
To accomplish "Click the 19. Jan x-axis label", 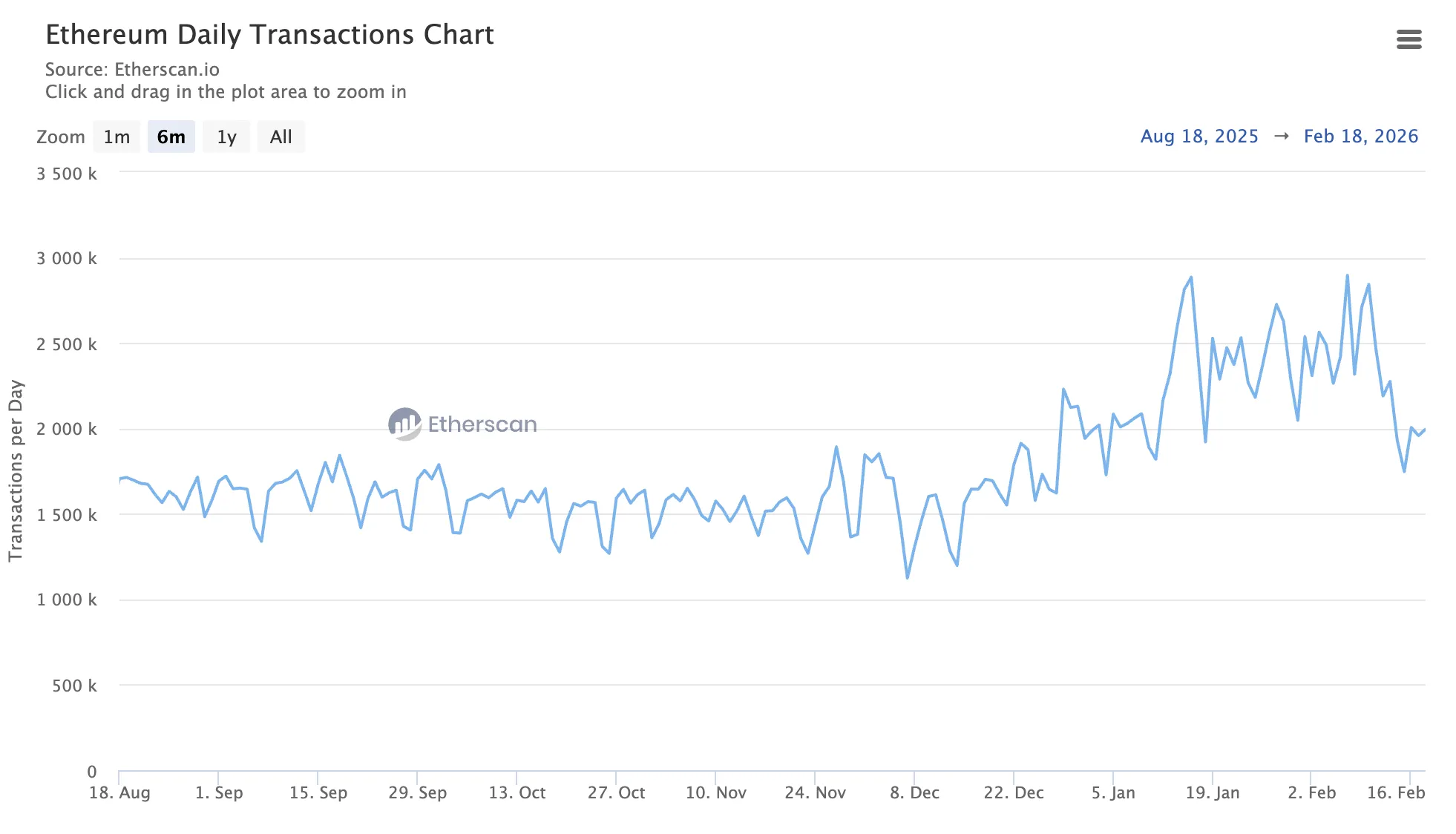I will pyautogui.click(x=1212, y=792).
